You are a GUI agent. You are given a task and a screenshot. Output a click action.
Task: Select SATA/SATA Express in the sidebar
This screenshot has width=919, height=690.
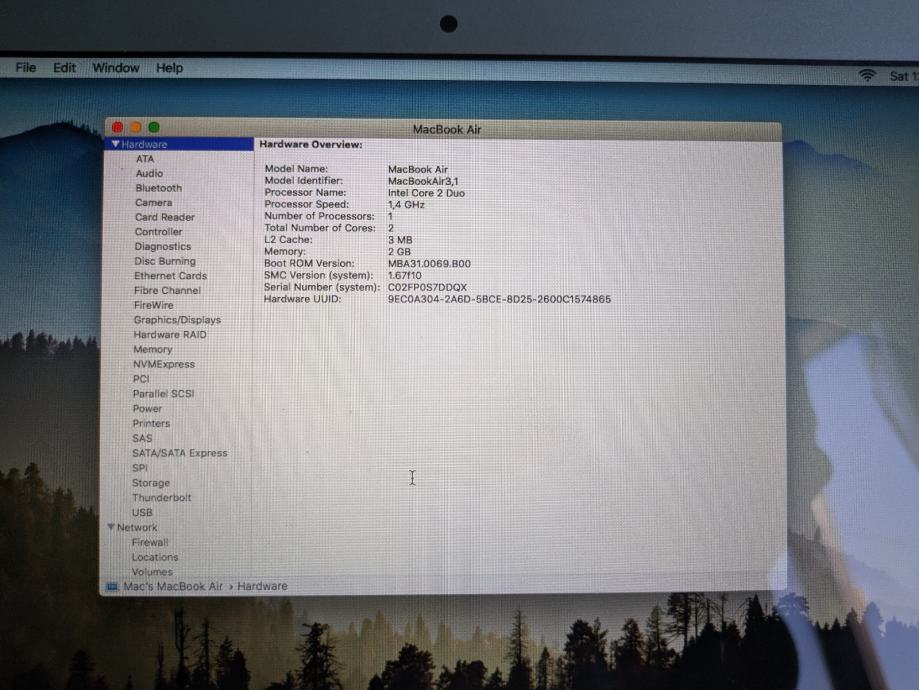[x=179, y=453]
